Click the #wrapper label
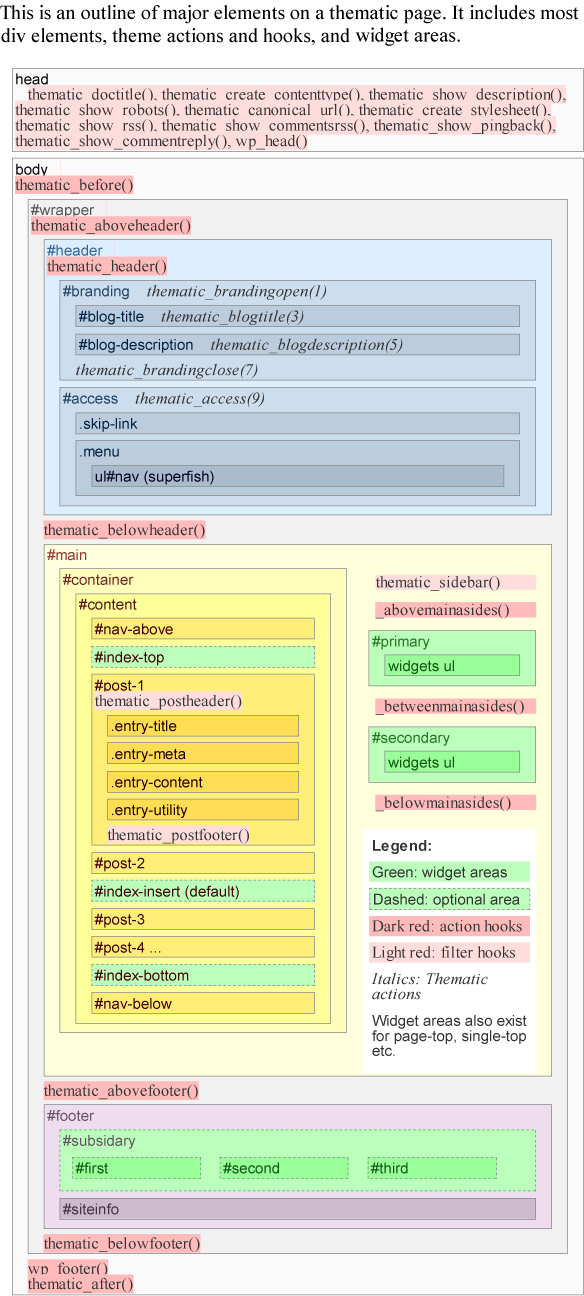The width and height of the screenshot is (584, 1296). 62,210
